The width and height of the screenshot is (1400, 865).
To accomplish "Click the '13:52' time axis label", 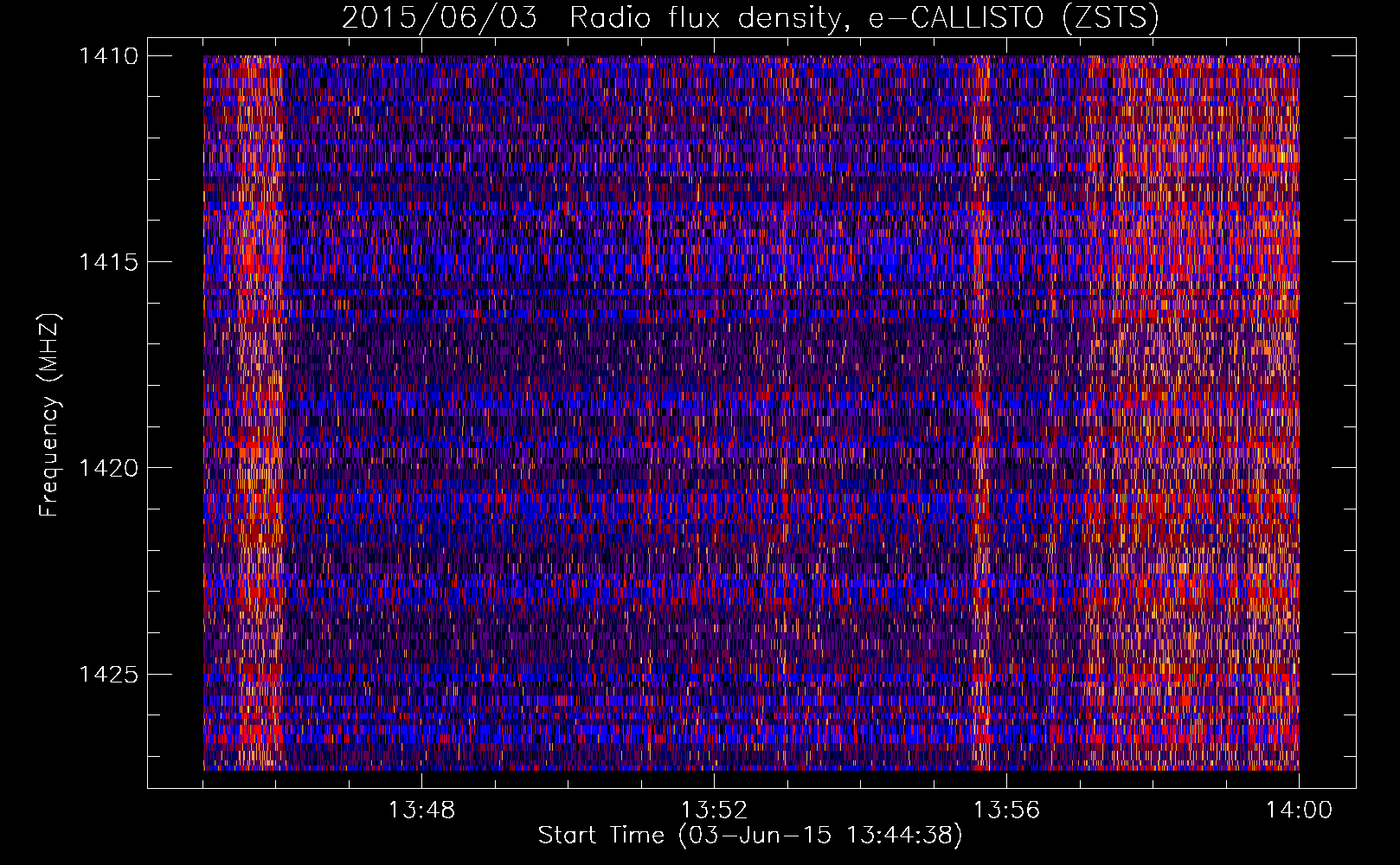I will [x=714, y=811].
